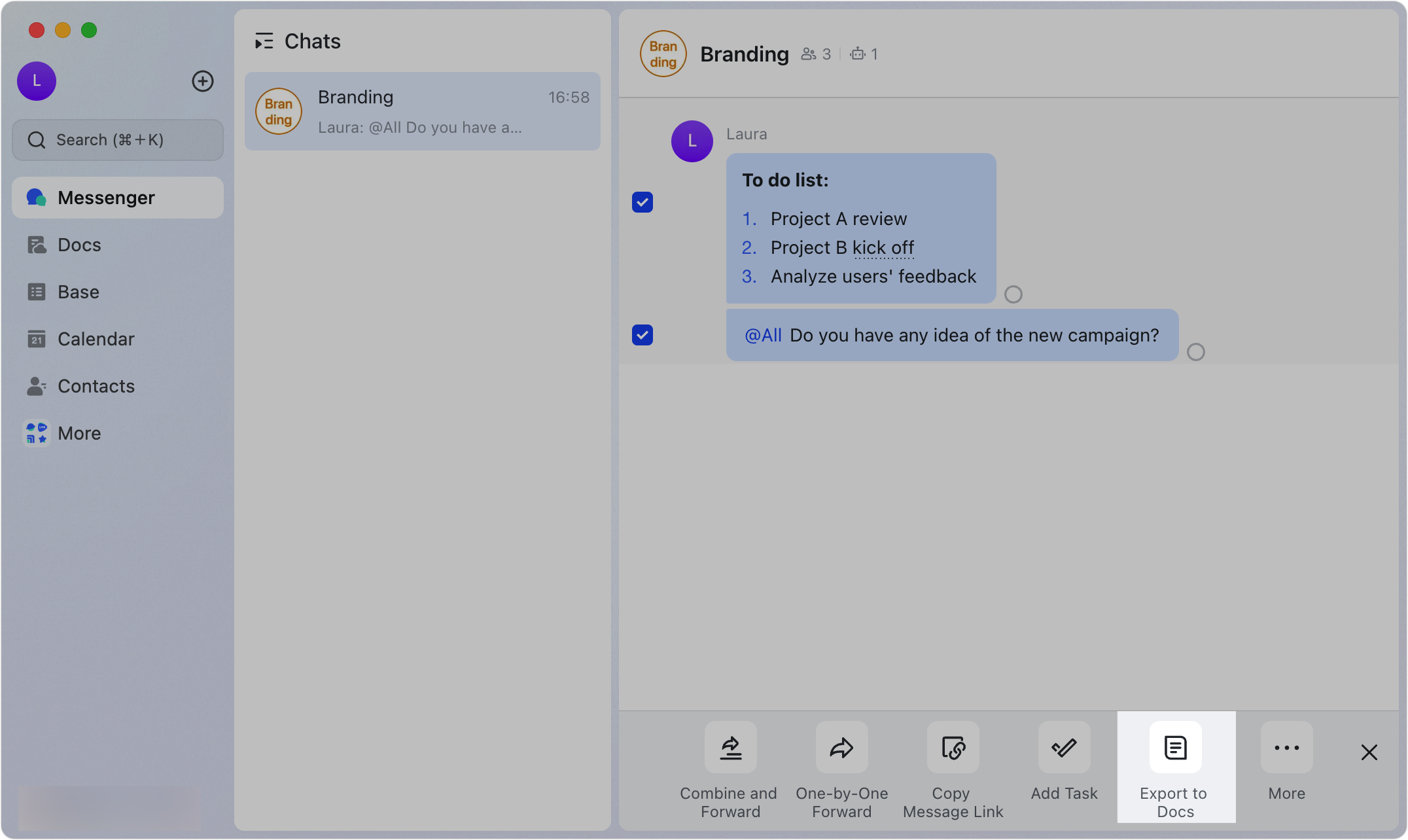Export selected messages to Docs

[x=1174, y=767]
